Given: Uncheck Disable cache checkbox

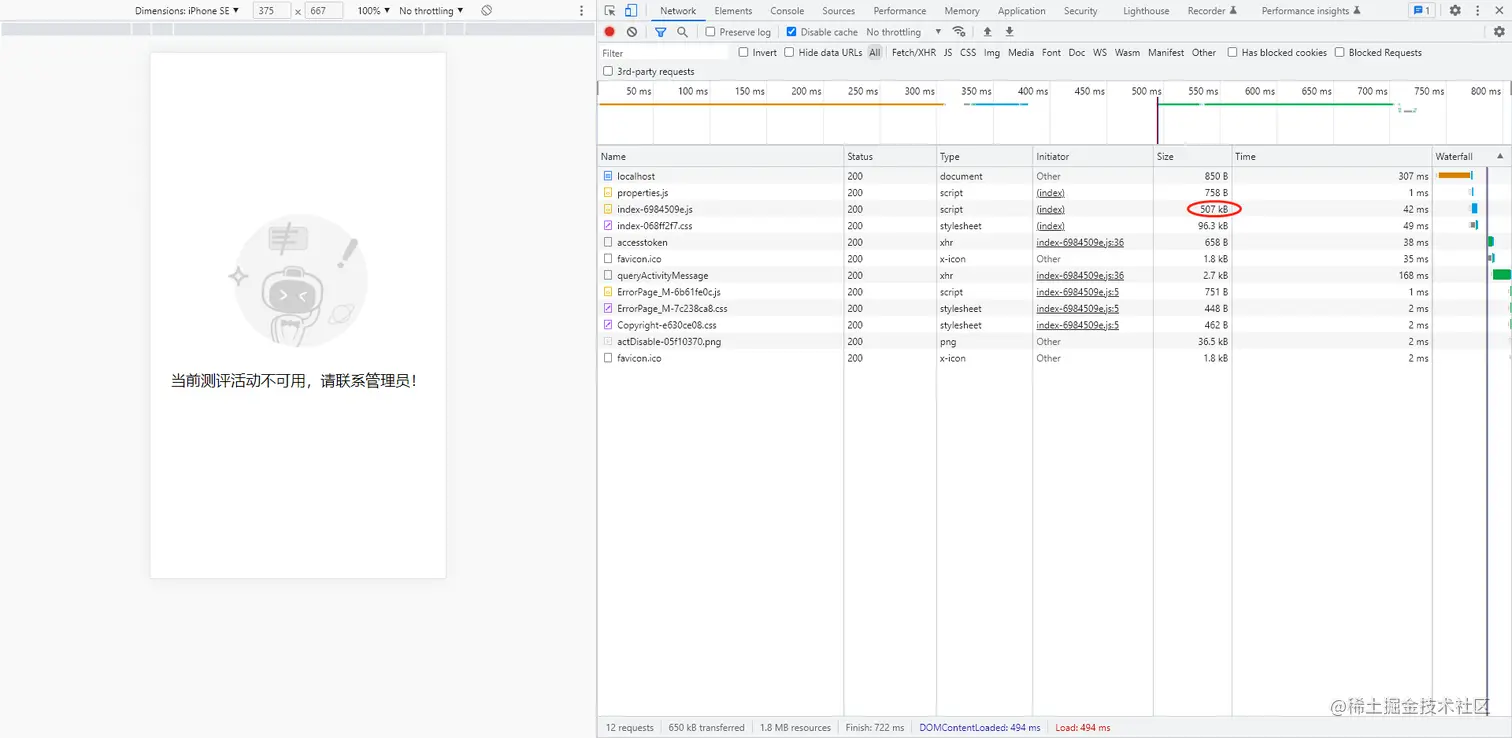Looking at the screenshot, I should point(792,32).
